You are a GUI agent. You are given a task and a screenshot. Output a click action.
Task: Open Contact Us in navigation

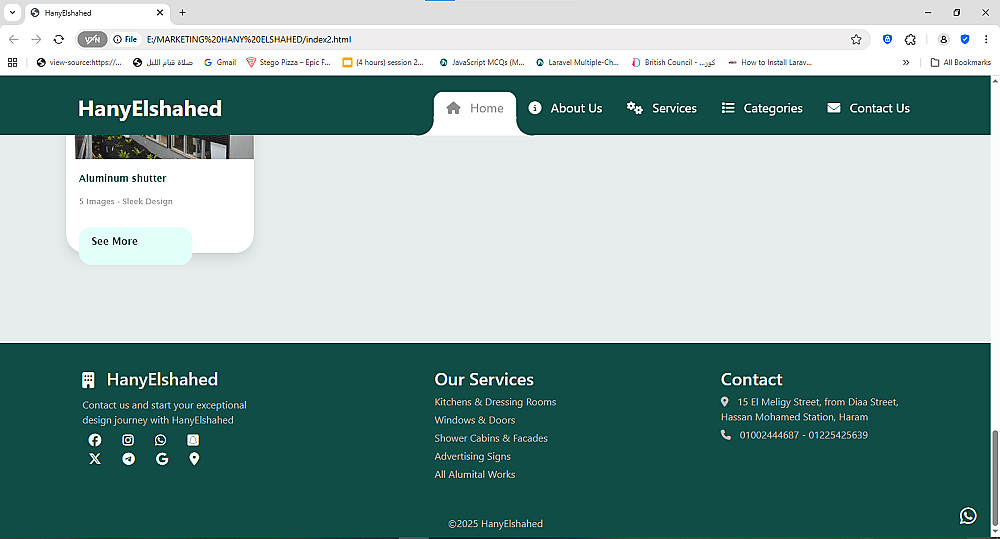pyautogui.click(x=868, y=108)
